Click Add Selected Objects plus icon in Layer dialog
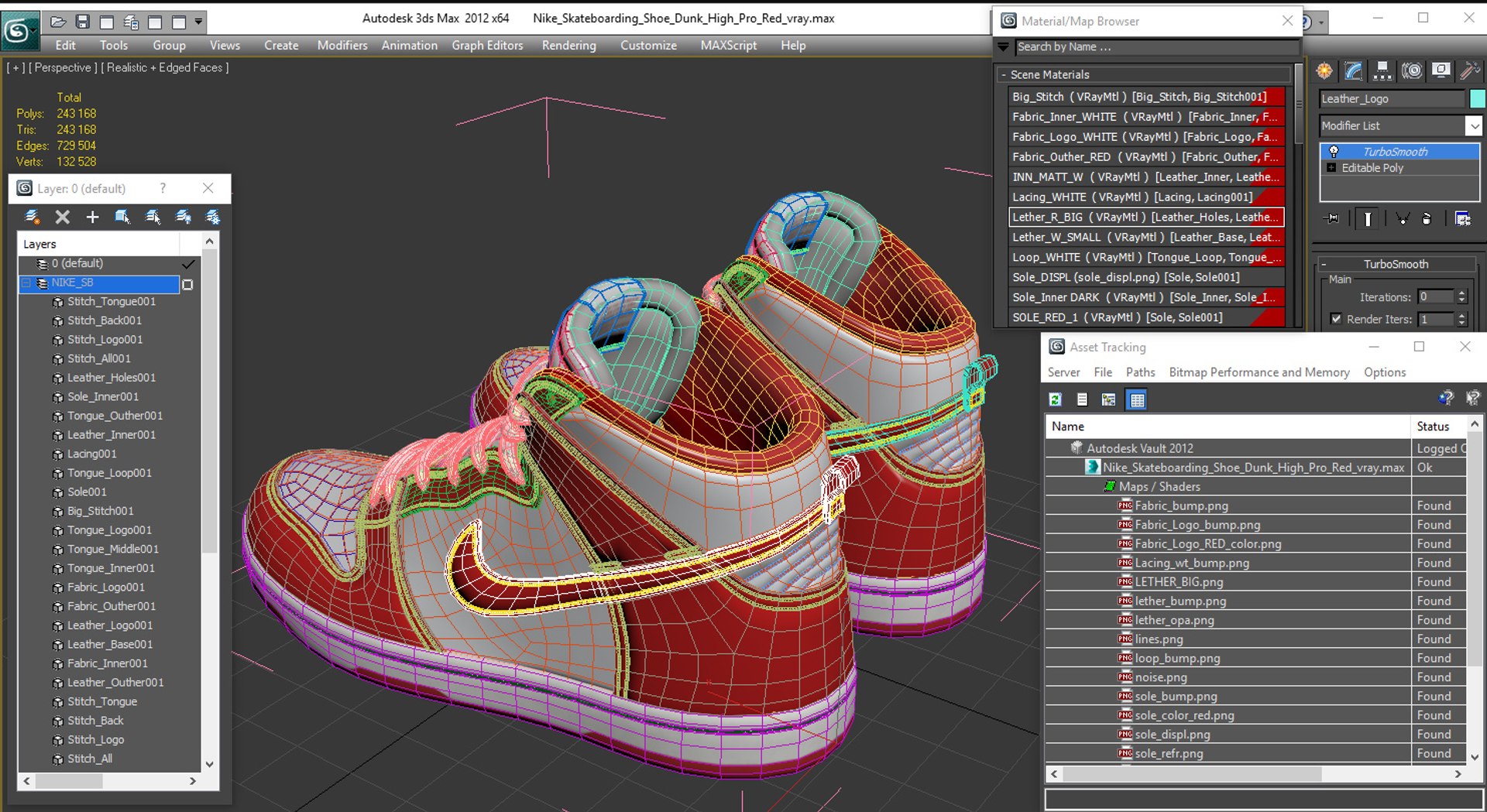 point(92,217)
